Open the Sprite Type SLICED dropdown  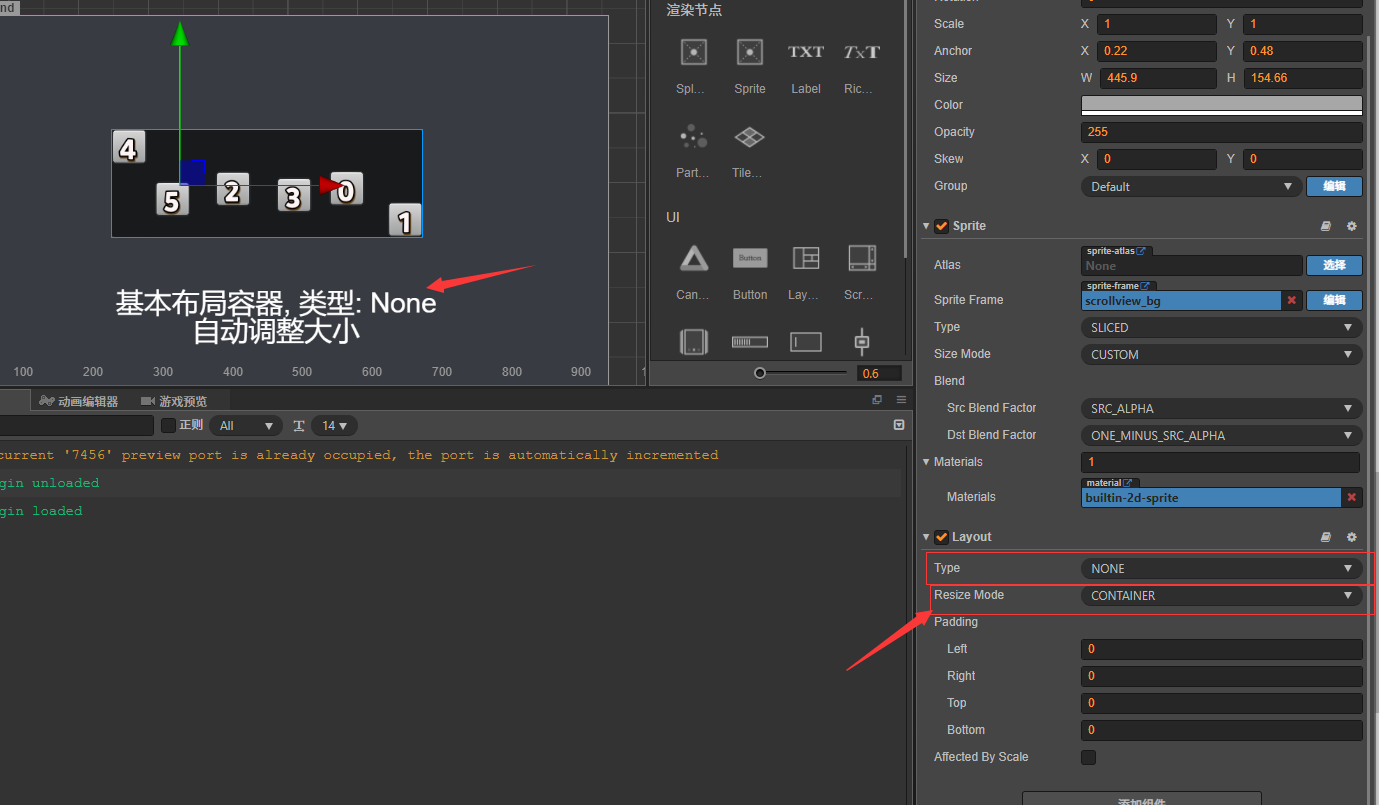coord(1221,327)
